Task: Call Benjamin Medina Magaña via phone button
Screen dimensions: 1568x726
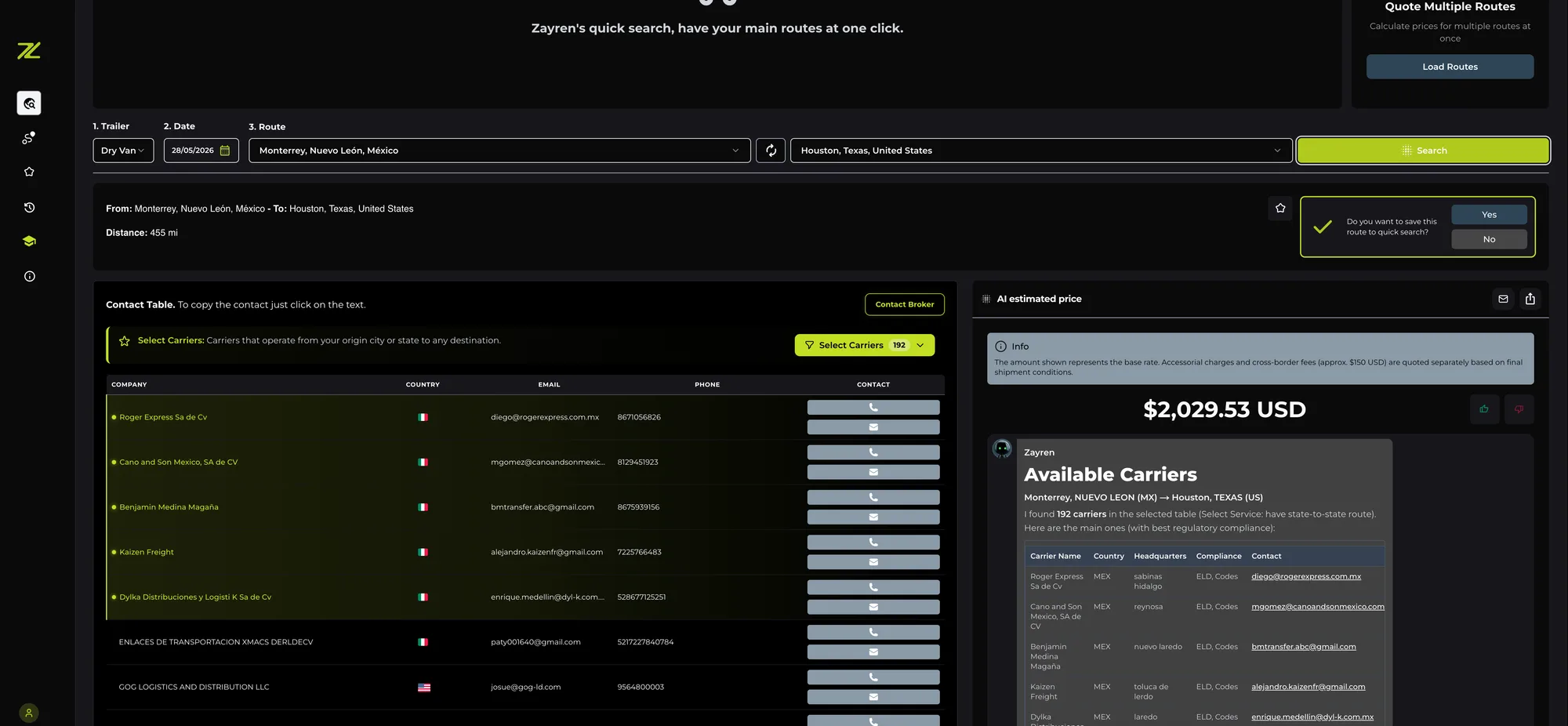Action: click(x=873, y=497)
